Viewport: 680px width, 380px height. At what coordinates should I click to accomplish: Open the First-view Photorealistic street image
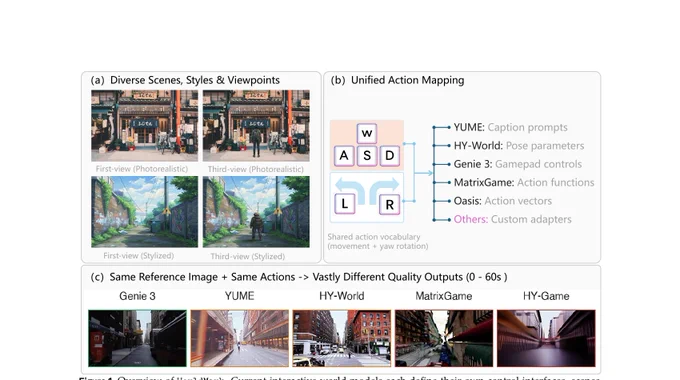[144, 125]
